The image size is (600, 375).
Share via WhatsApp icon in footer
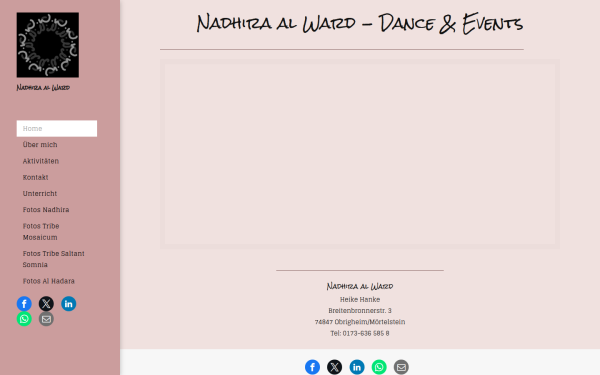click(379, 367)
